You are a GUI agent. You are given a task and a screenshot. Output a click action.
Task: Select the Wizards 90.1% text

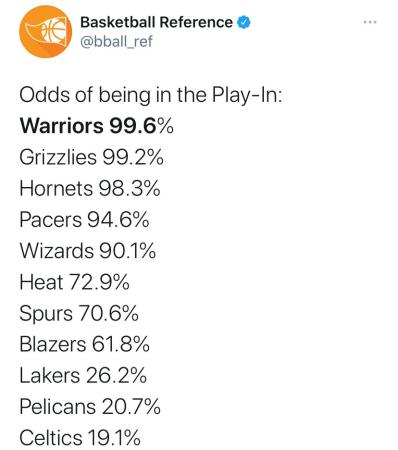pyautogui.click(x=88, y=251)
